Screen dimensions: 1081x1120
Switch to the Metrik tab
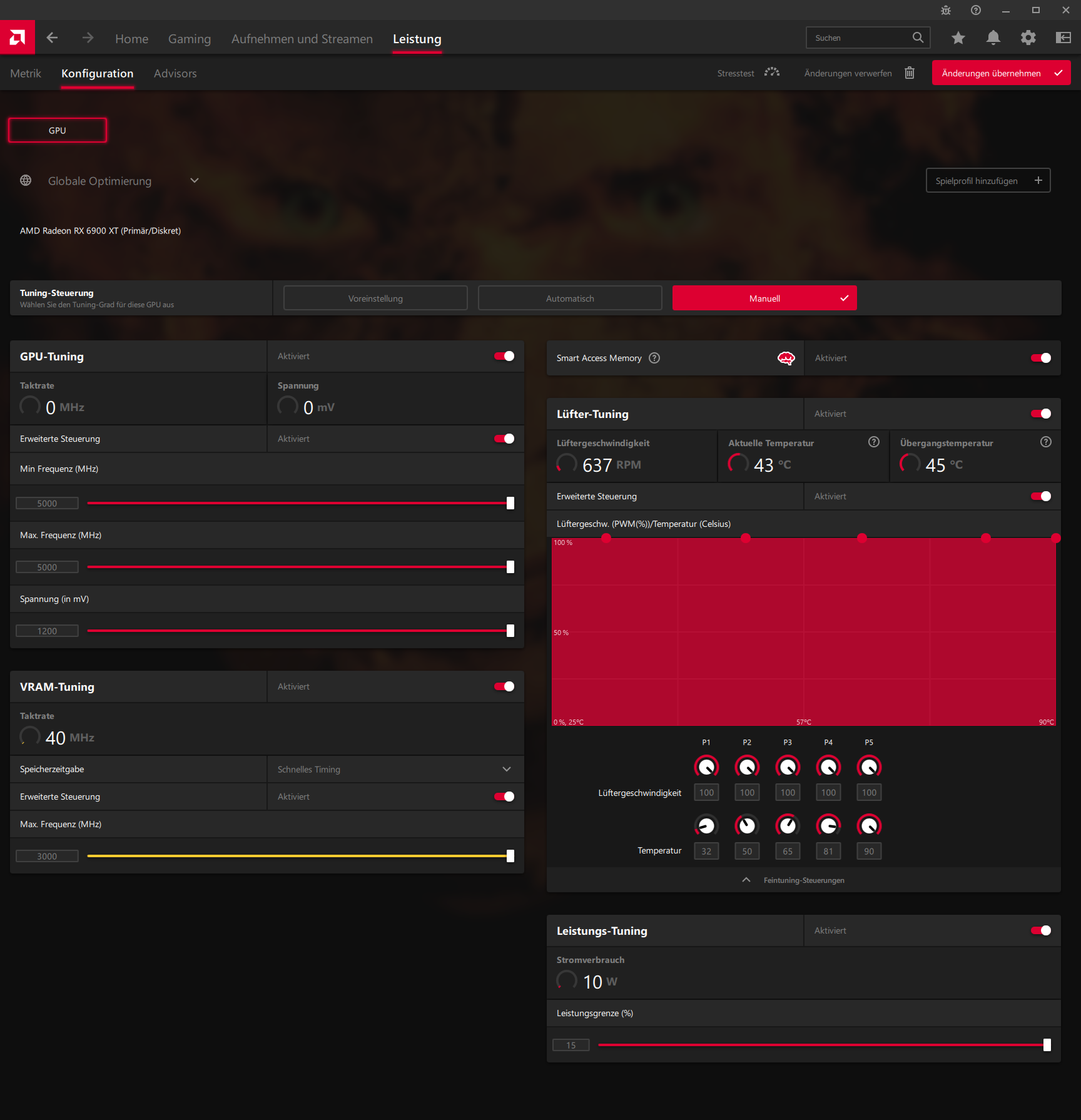click(26, 73)
